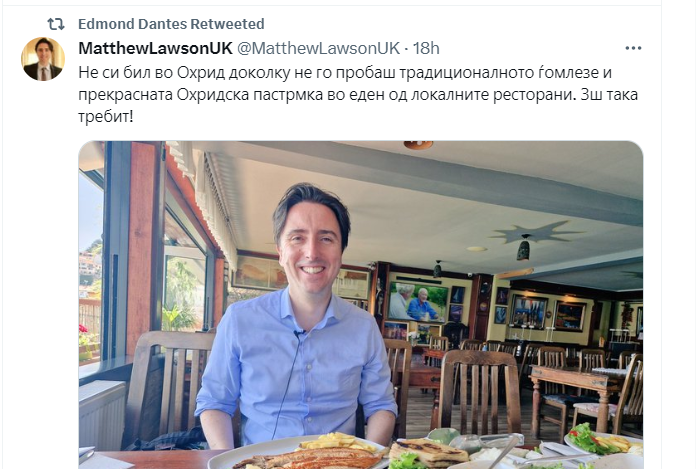The width and height of the screenshot is (696, 469).
Task: Open the attached restaurant photo
Action: 361,305
